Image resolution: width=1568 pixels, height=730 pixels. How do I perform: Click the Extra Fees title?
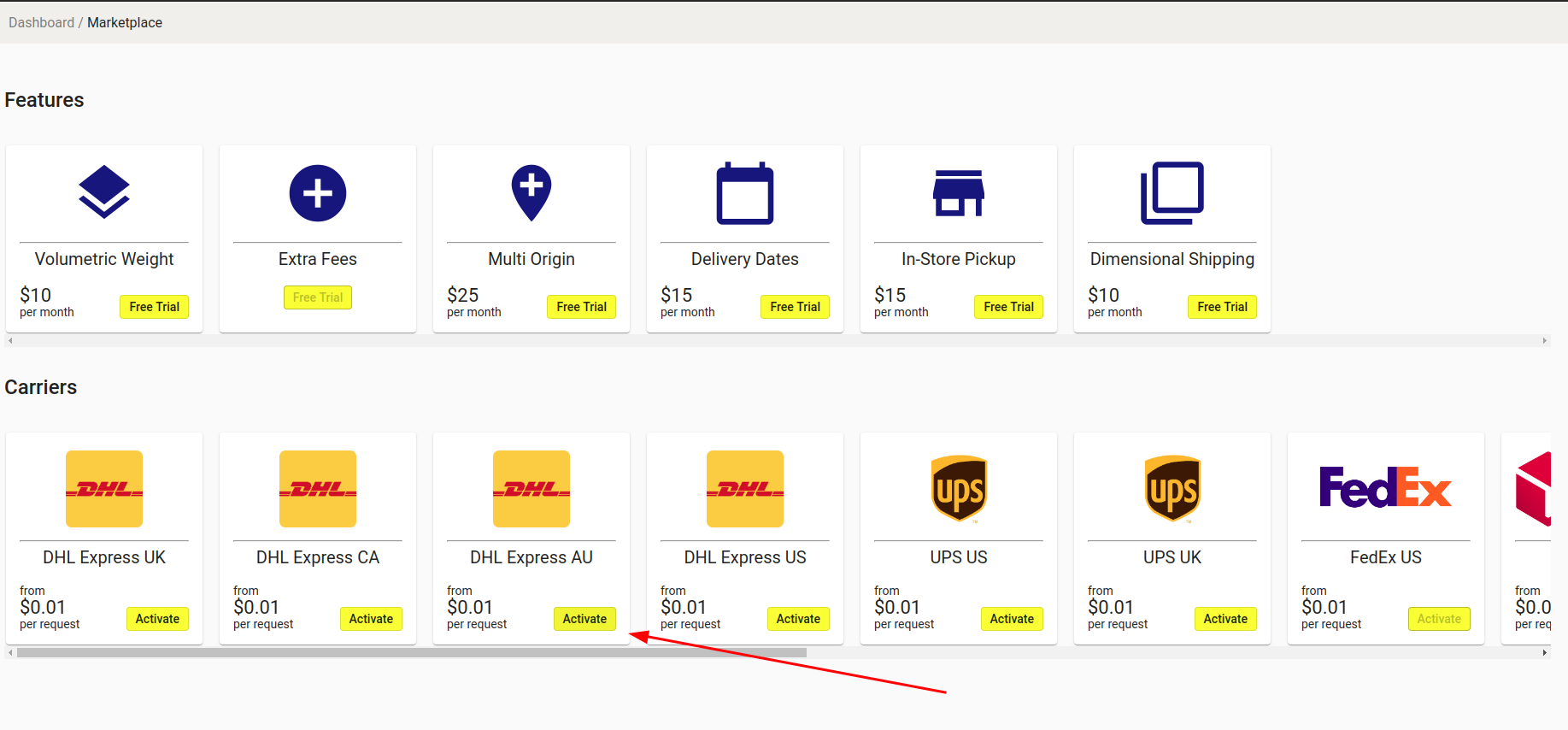[x=318, y=259]
